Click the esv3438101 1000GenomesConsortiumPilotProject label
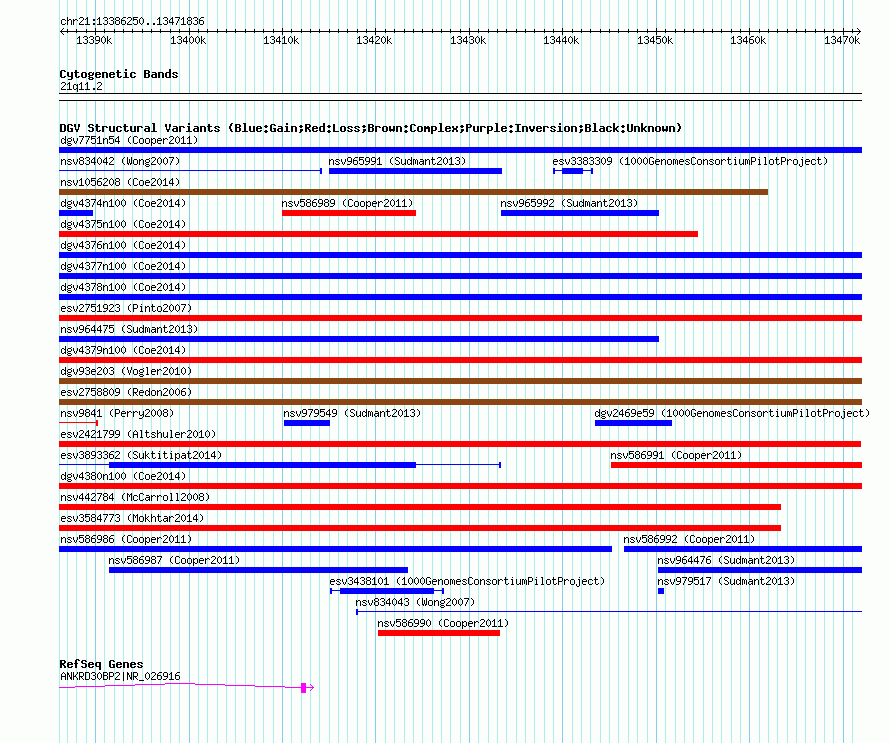 (x=467, y=581)
